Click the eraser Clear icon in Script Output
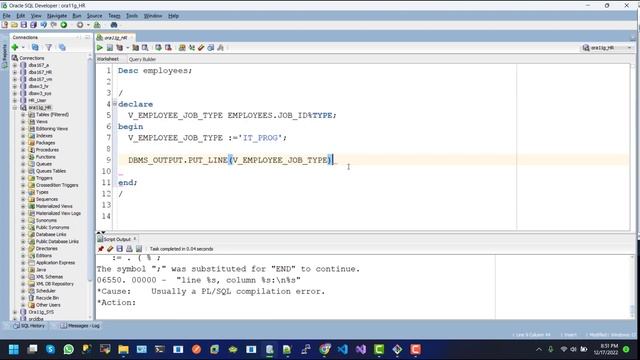This screenshot has width=640, height=360. pyautogui.click(x=110, y=249)
